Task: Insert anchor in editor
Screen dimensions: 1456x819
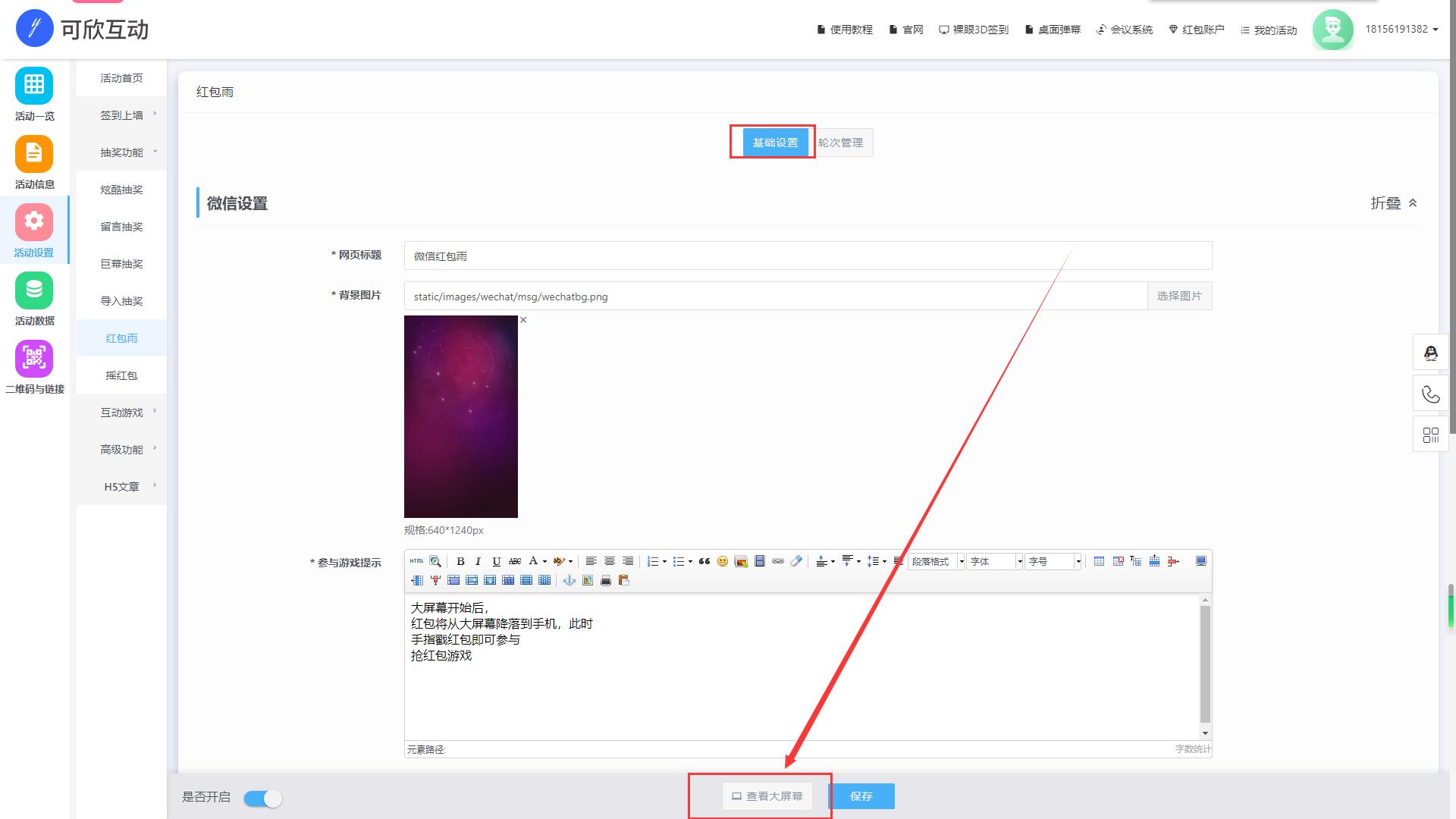Action: (x=570, y=580)
